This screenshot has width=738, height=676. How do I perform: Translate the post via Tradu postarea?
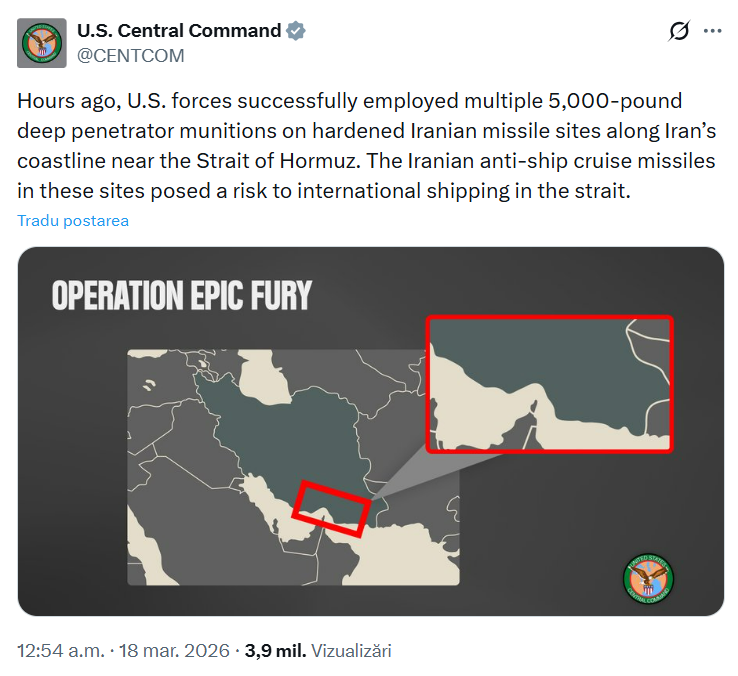[x=73, y=220]
